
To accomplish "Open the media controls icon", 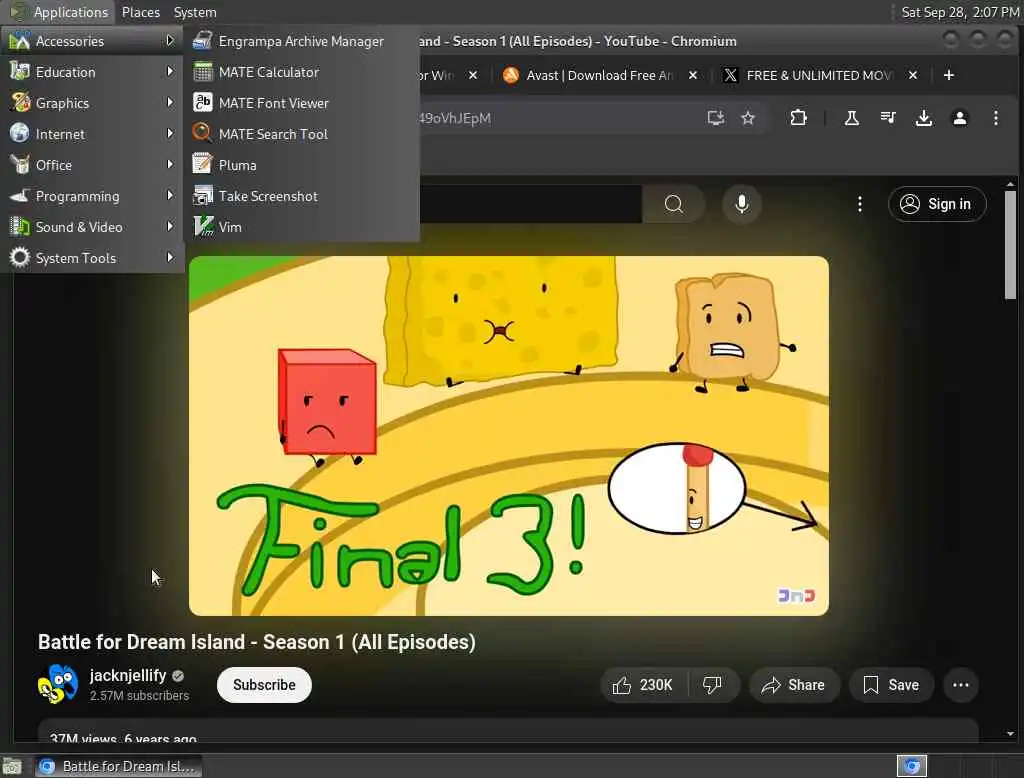I will pyautogui.click(x=888, y=118).
